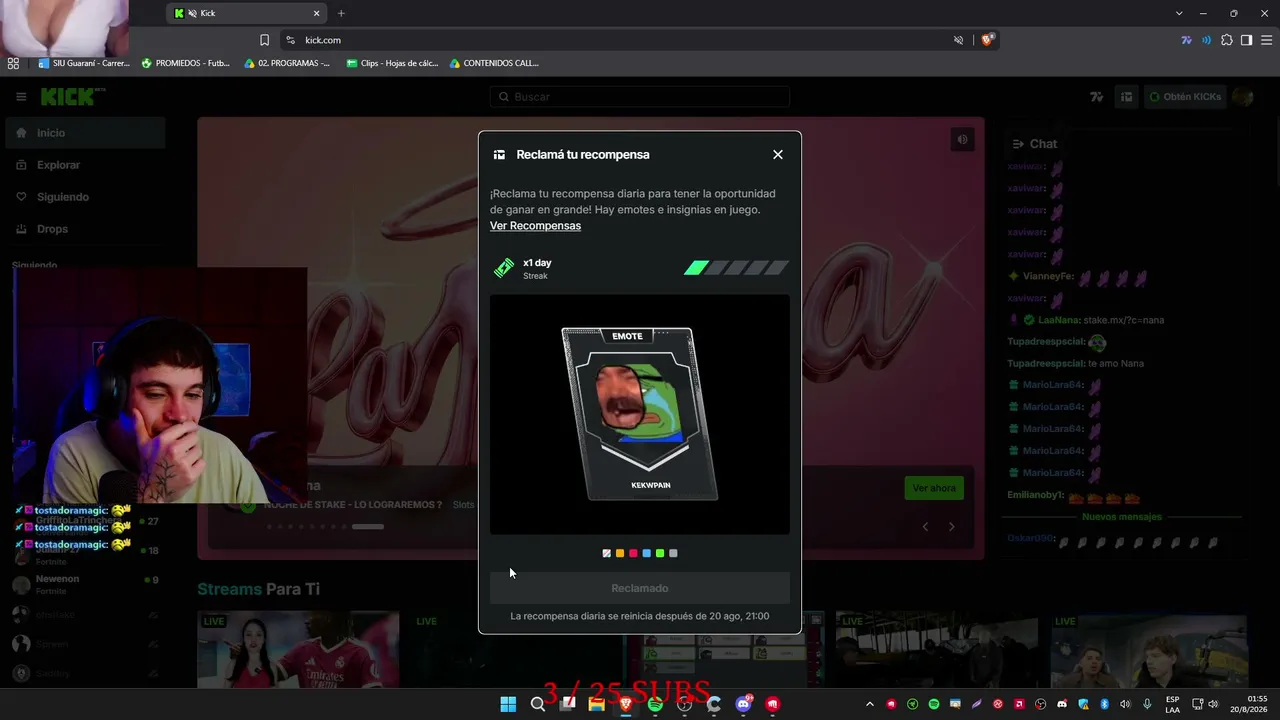Click the disabled Reclamado button
The width and height of the screenshot is (1280, 720).
(640, 588)
